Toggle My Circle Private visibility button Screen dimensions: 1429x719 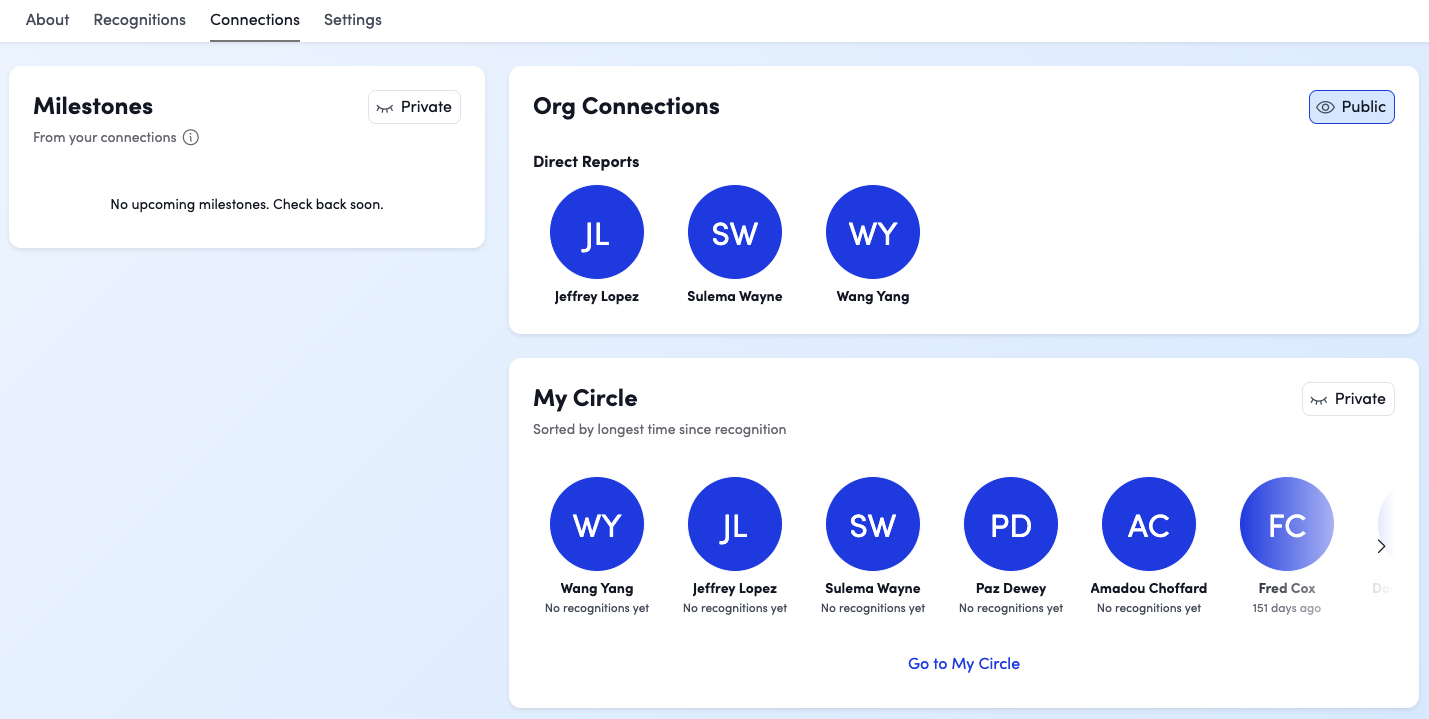tap(1347, 399)
